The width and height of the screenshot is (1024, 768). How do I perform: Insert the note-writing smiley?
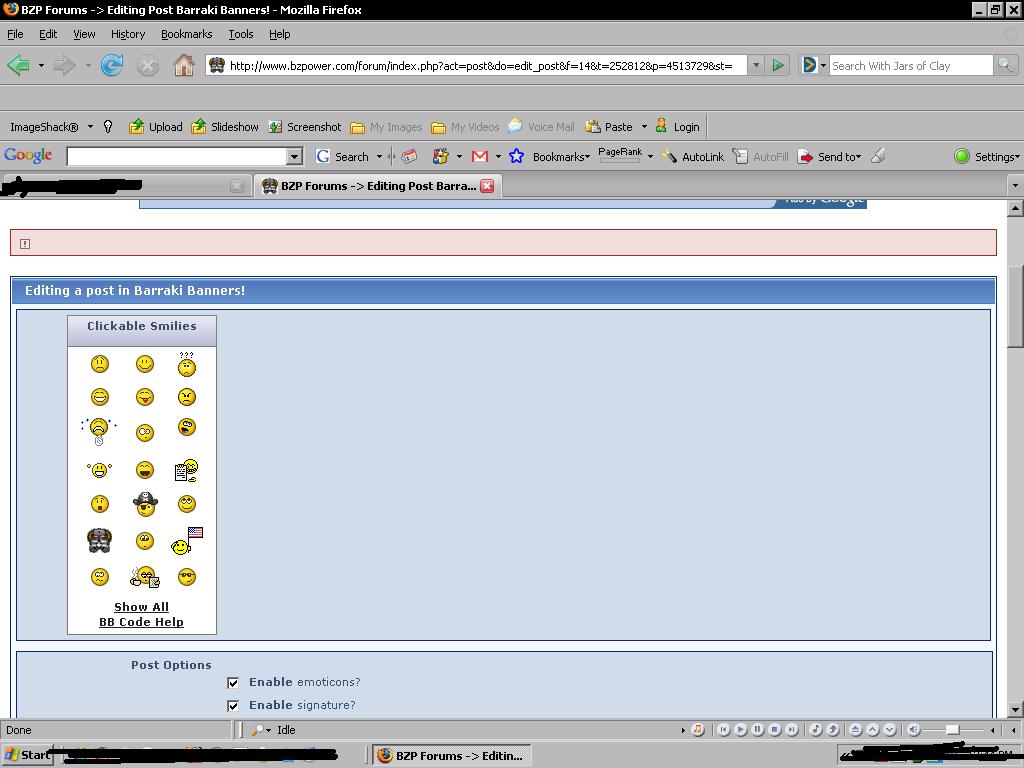click(x=187, y=470)
